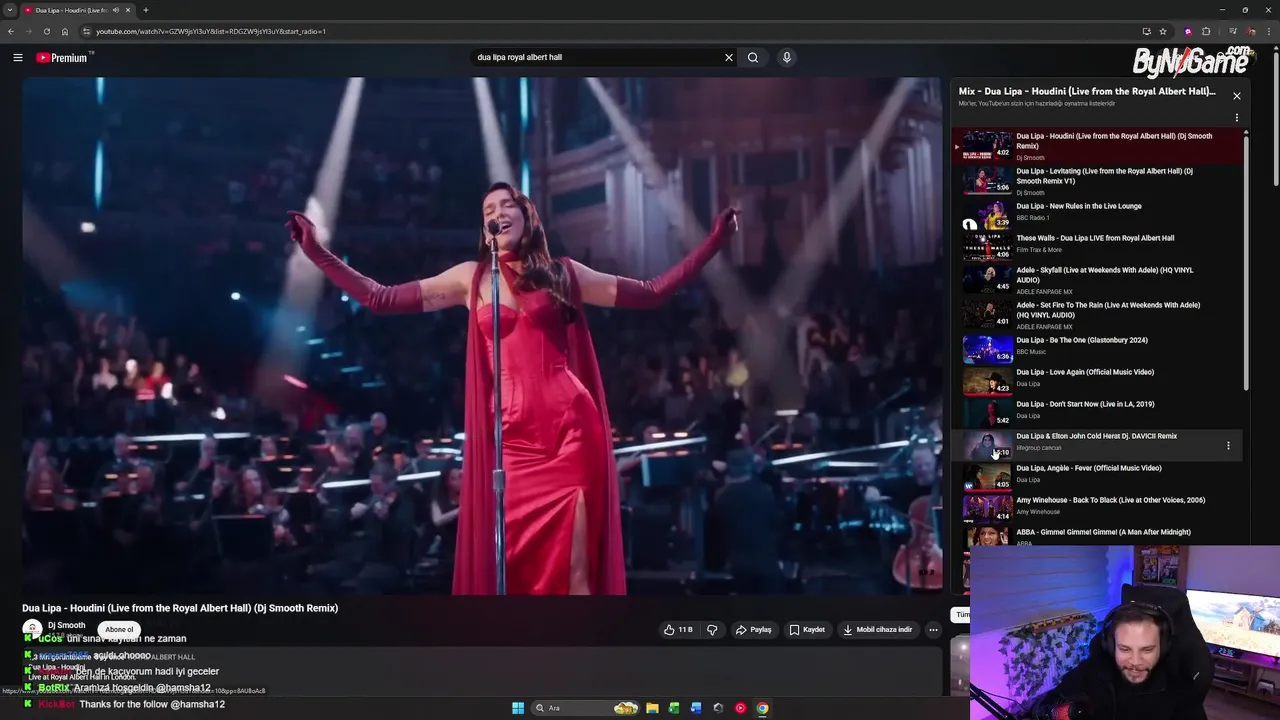Open the video title Houdini heading

coord(180,608)
